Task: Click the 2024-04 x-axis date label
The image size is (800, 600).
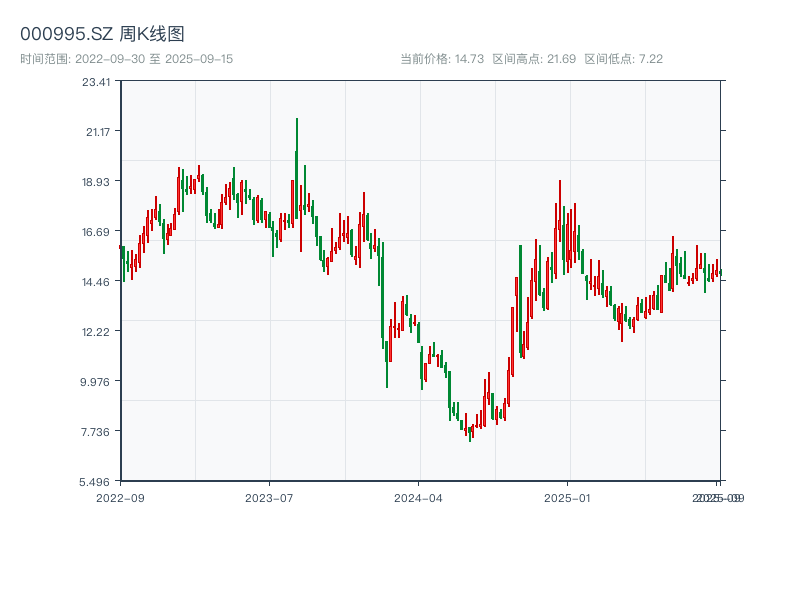Action: 418,497
